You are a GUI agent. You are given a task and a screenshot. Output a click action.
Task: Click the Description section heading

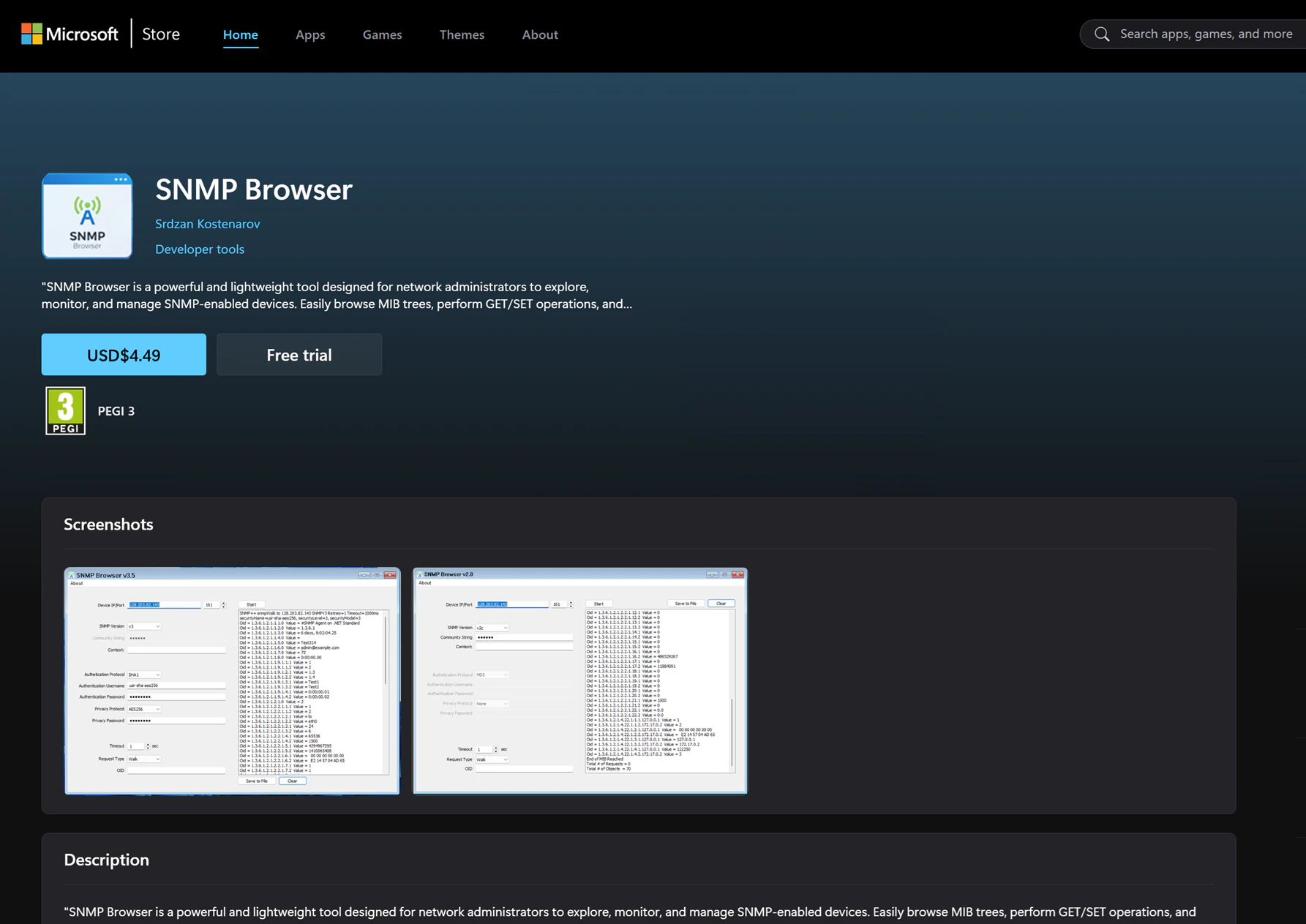tap(106, 860)
